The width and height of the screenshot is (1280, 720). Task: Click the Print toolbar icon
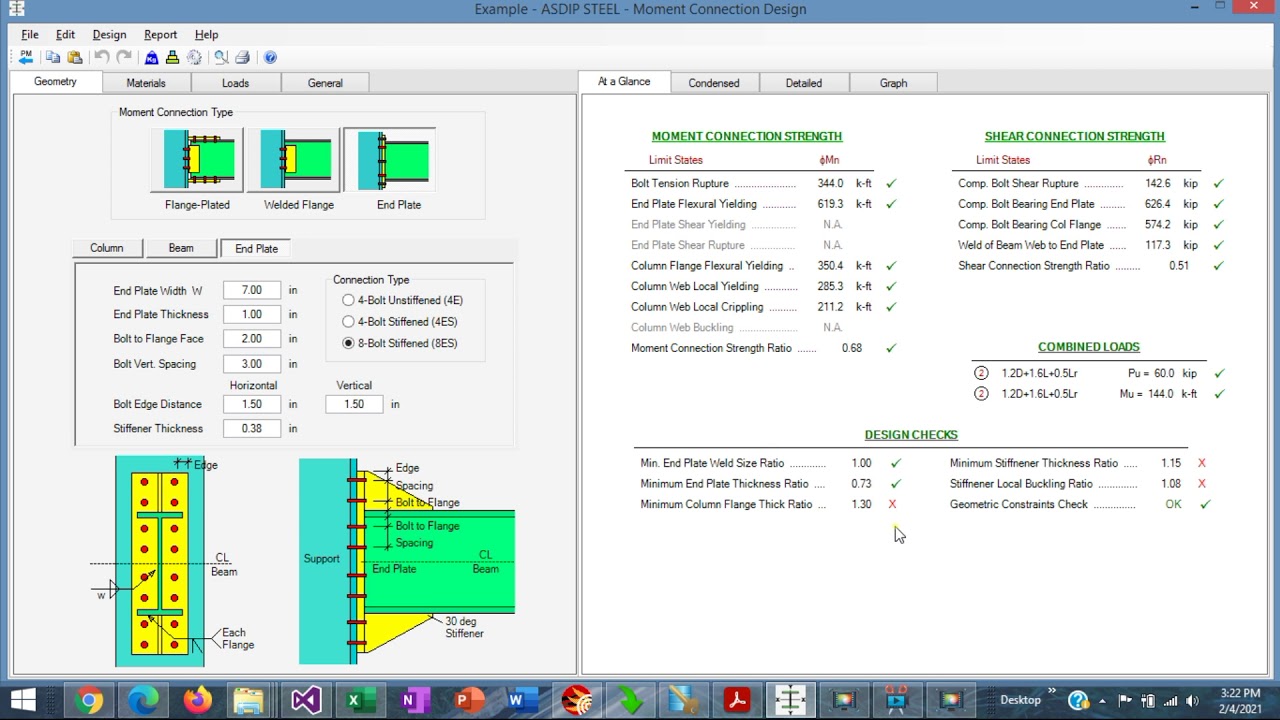[242, 58]
